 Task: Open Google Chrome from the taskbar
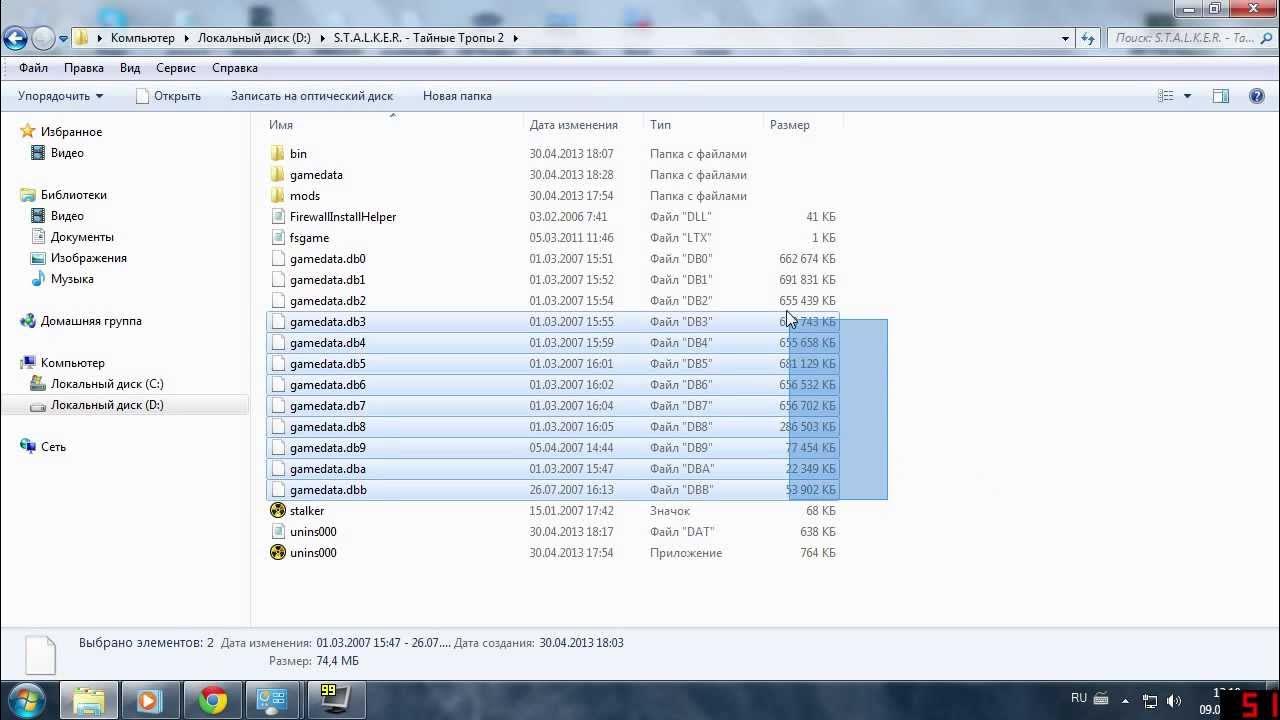211,700
